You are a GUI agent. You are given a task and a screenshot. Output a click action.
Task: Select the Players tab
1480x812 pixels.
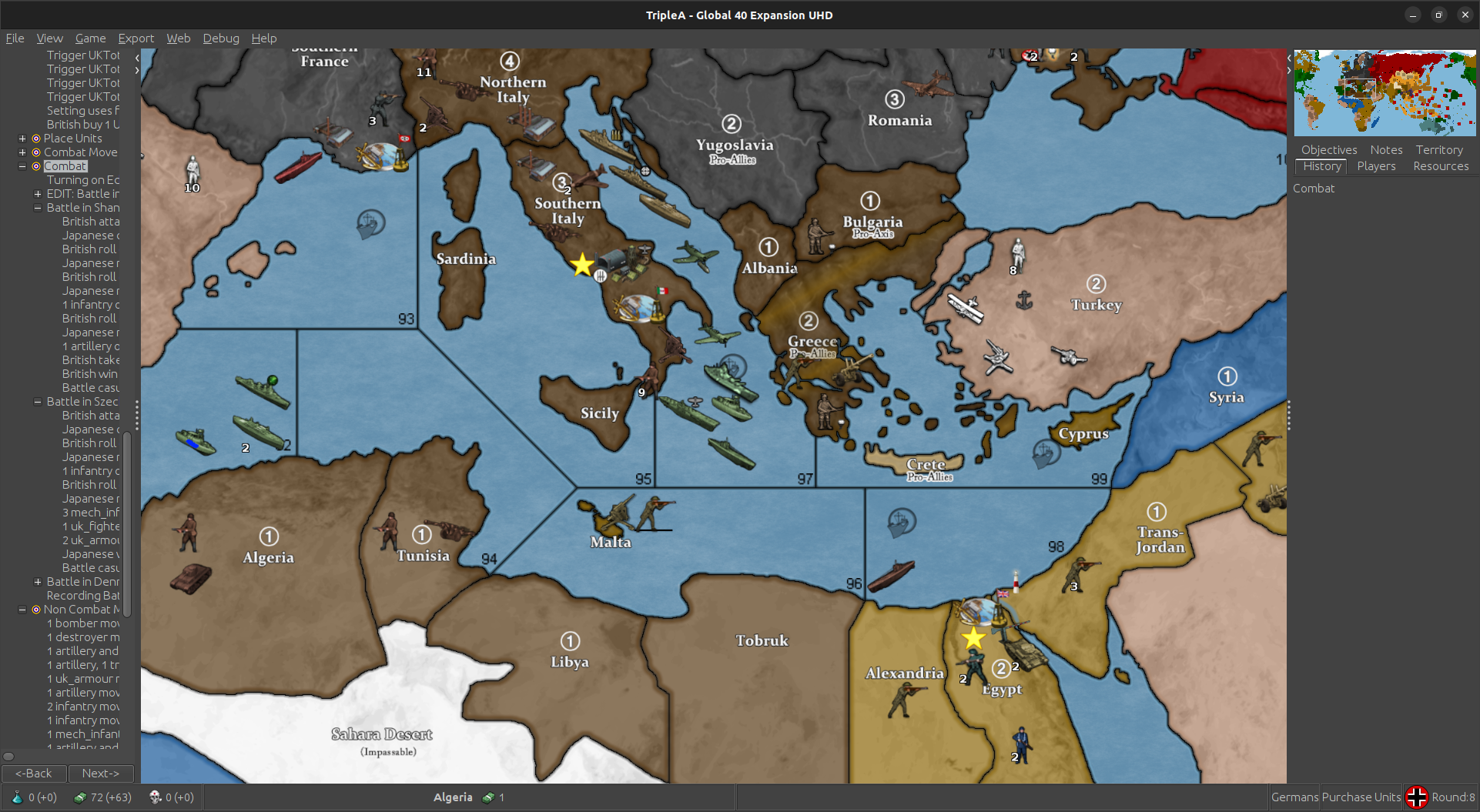(x=1376, y=165)
